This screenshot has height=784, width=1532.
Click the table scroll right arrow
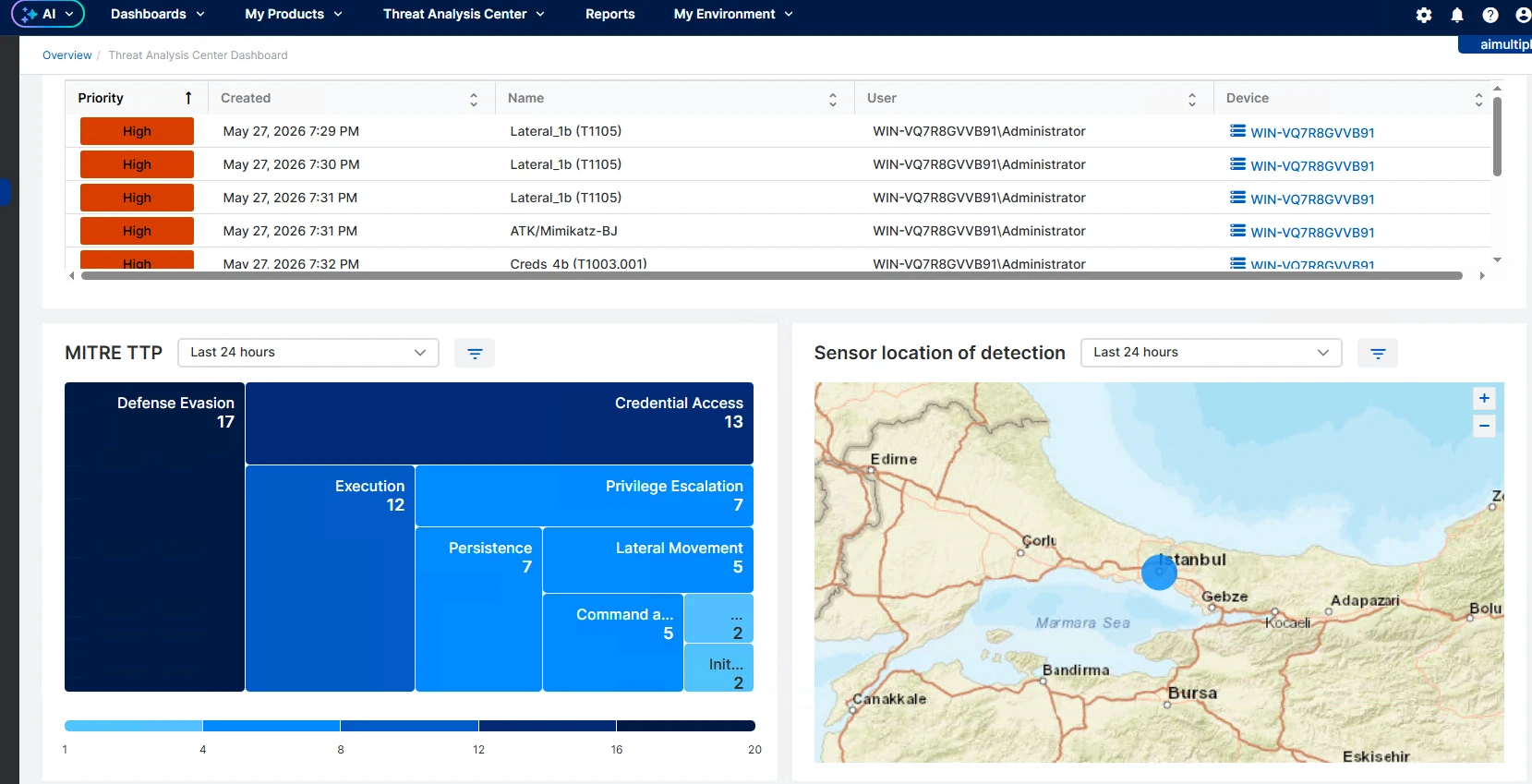(1482, 275)
